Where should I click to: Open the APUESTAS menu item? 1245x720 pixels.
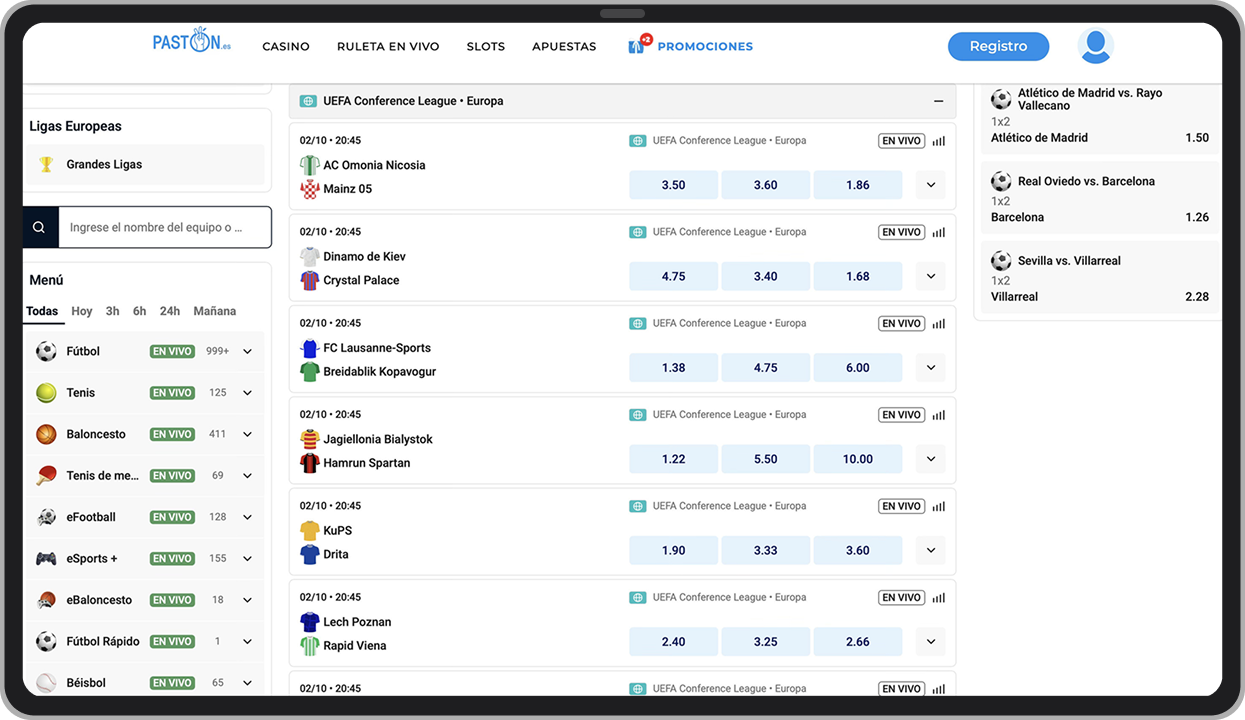tap(564, 46)
